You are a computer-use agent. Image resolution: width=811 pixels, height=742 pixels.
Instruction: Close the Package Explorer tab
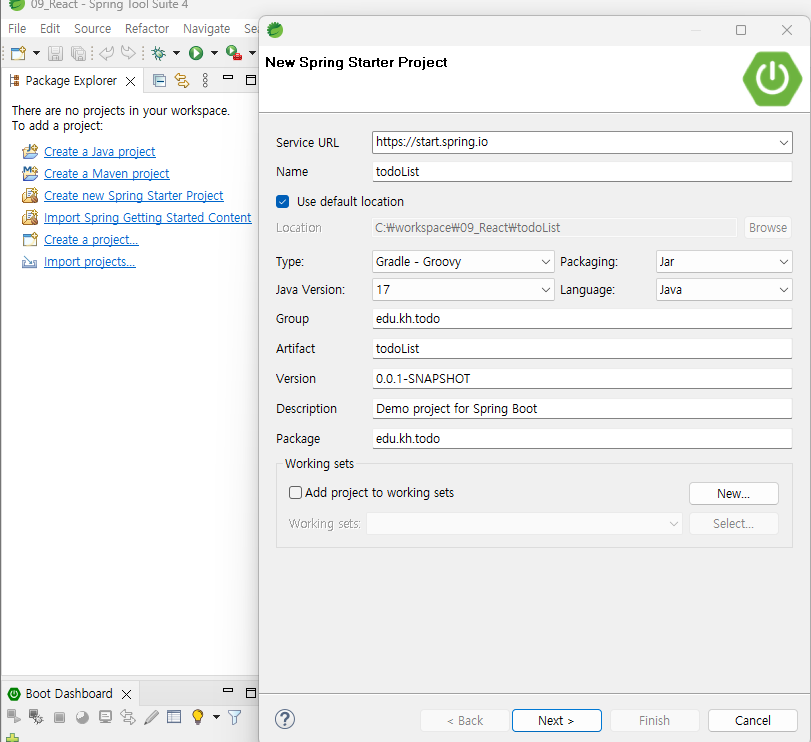[130, 81]
